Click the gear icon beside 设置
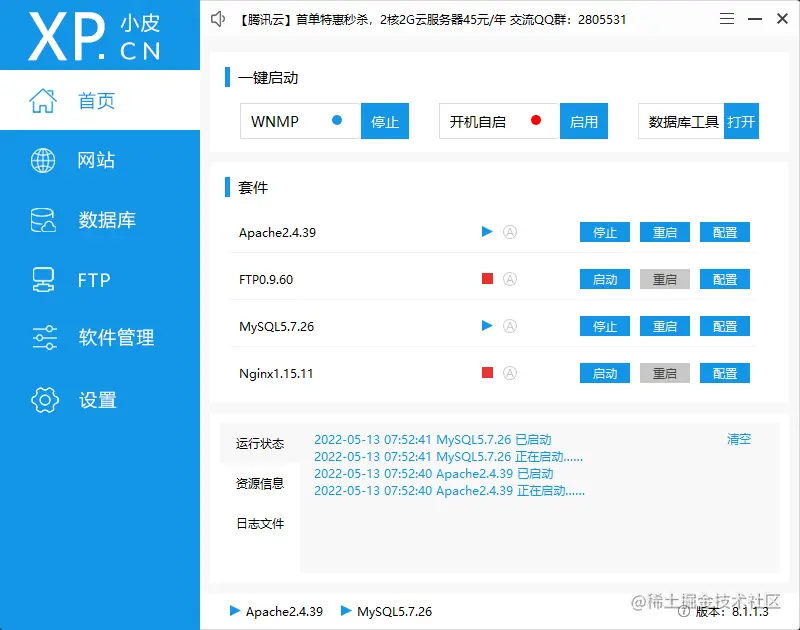 click(44, 399)
